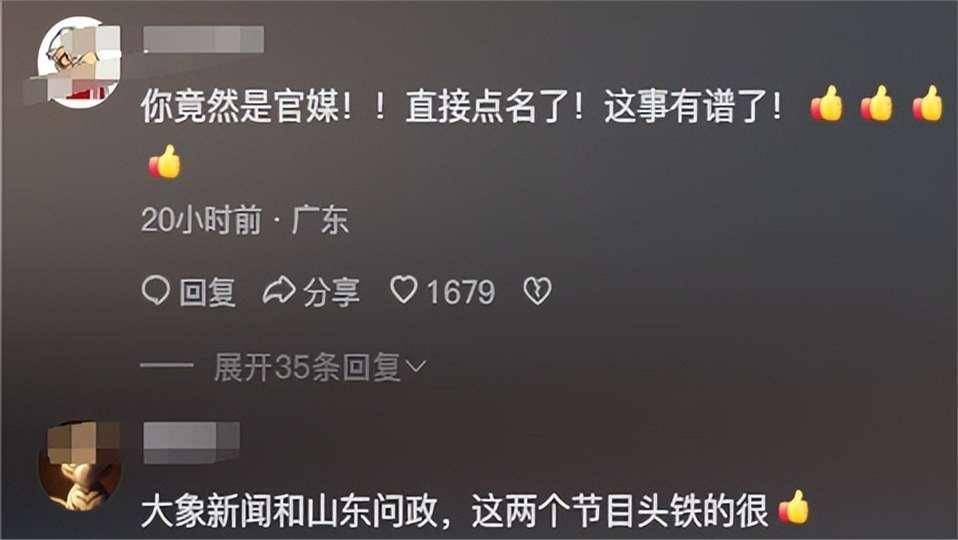Viewport: 958px width, 540px height.
Task: Open the first commenter's avatar
Action: pos(80,63)
